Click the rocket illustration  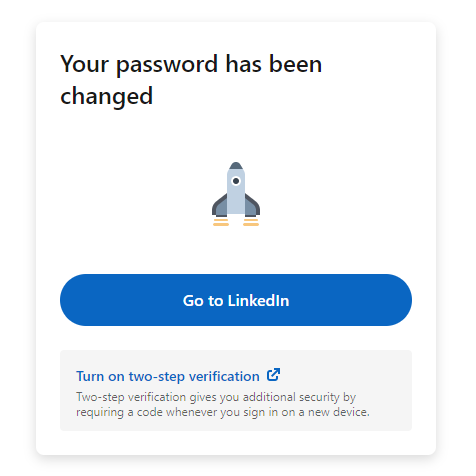pos(236,194)
